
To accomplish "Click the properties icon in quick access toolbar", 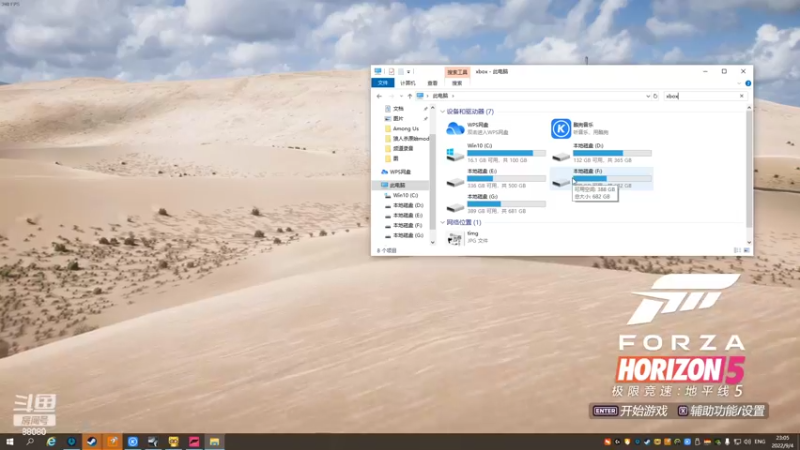I will click(391, 71).
